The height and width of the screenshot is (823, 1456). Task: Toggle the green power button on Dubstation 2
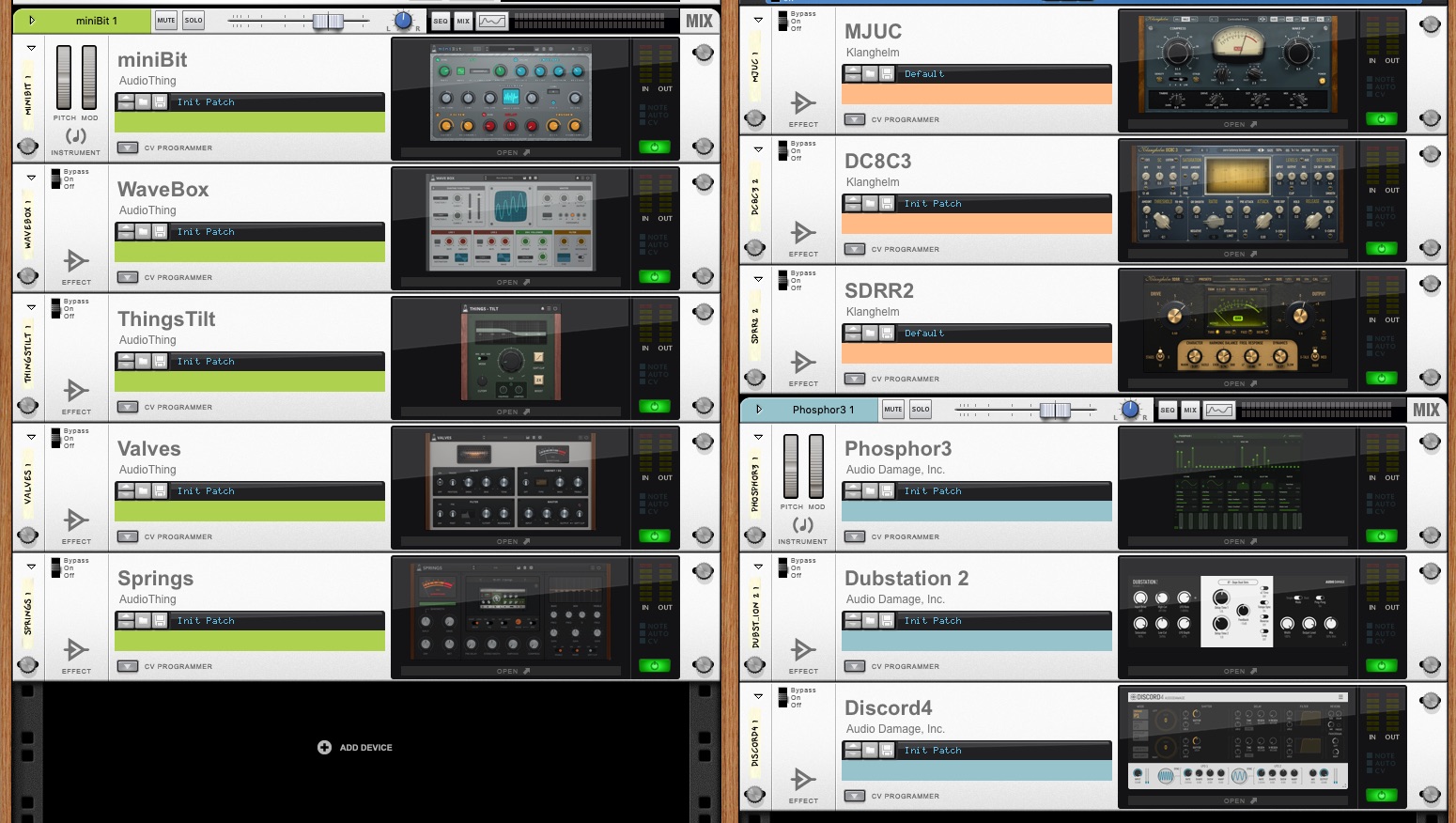1382,665
